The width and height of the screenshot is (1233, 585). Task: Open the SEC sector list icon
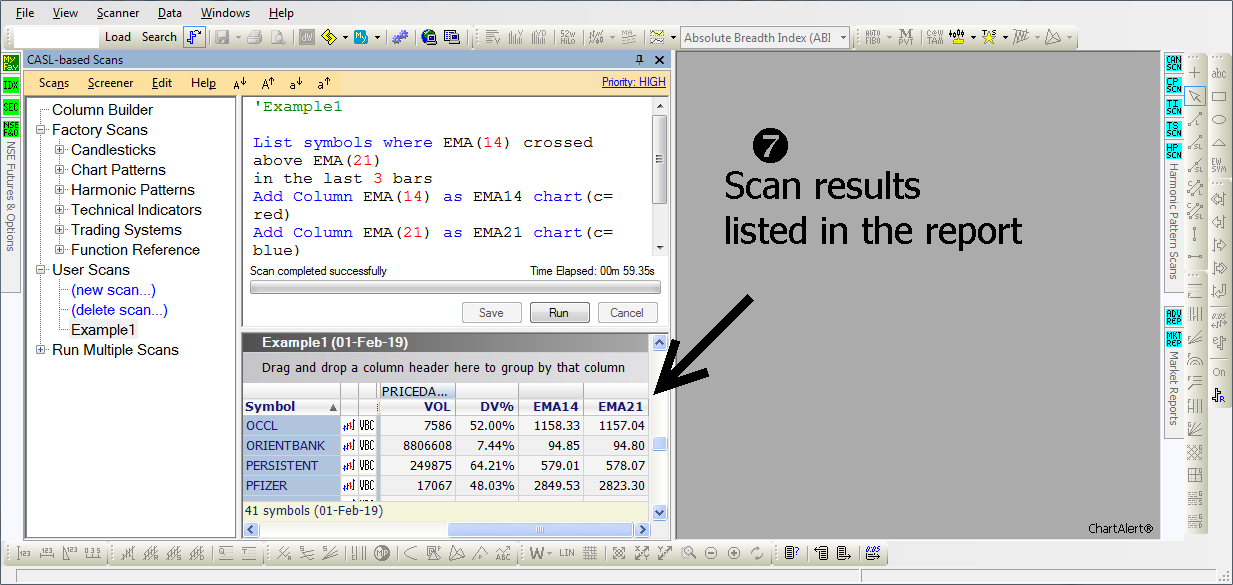10,107
